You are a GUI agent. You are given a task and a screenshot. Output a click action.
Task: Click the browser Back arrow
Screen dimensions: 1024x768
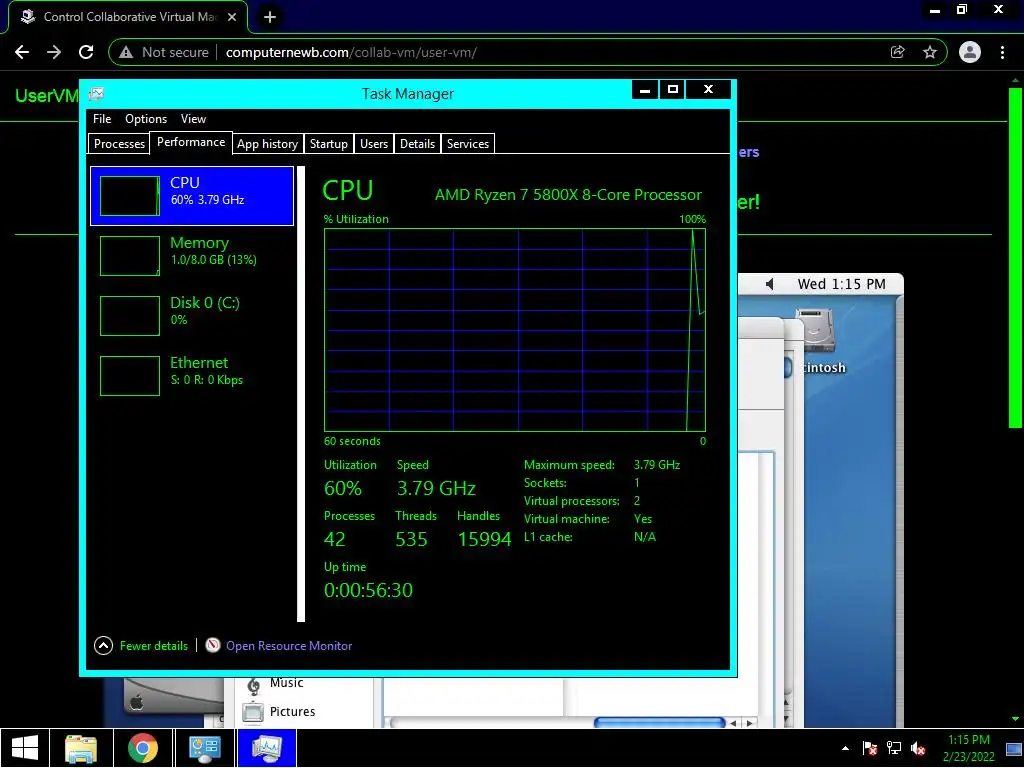pyautogui.click(x=22, y=52)
